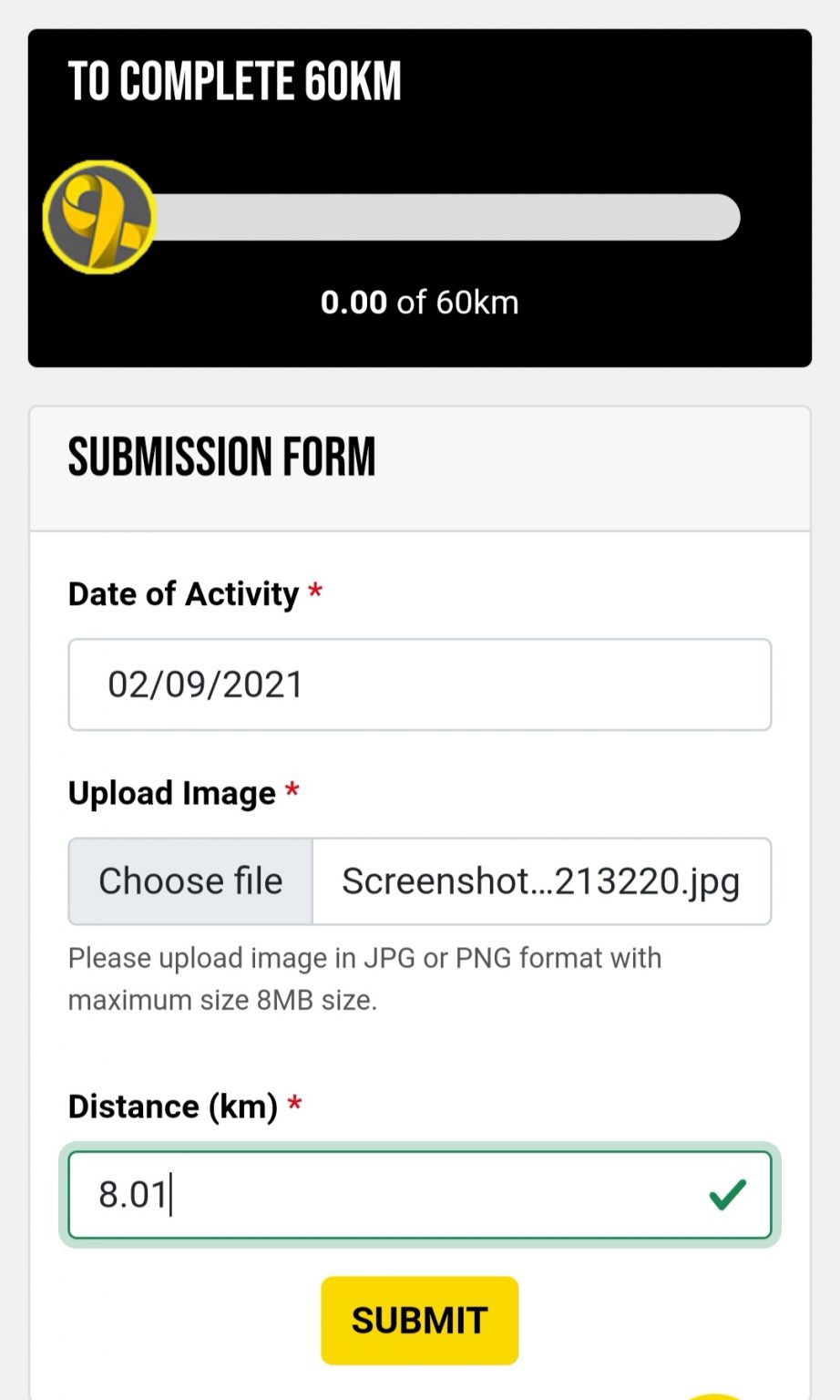
Task: Click the selected file name Screenshot…213220.jpg
Action: point(540,881)
